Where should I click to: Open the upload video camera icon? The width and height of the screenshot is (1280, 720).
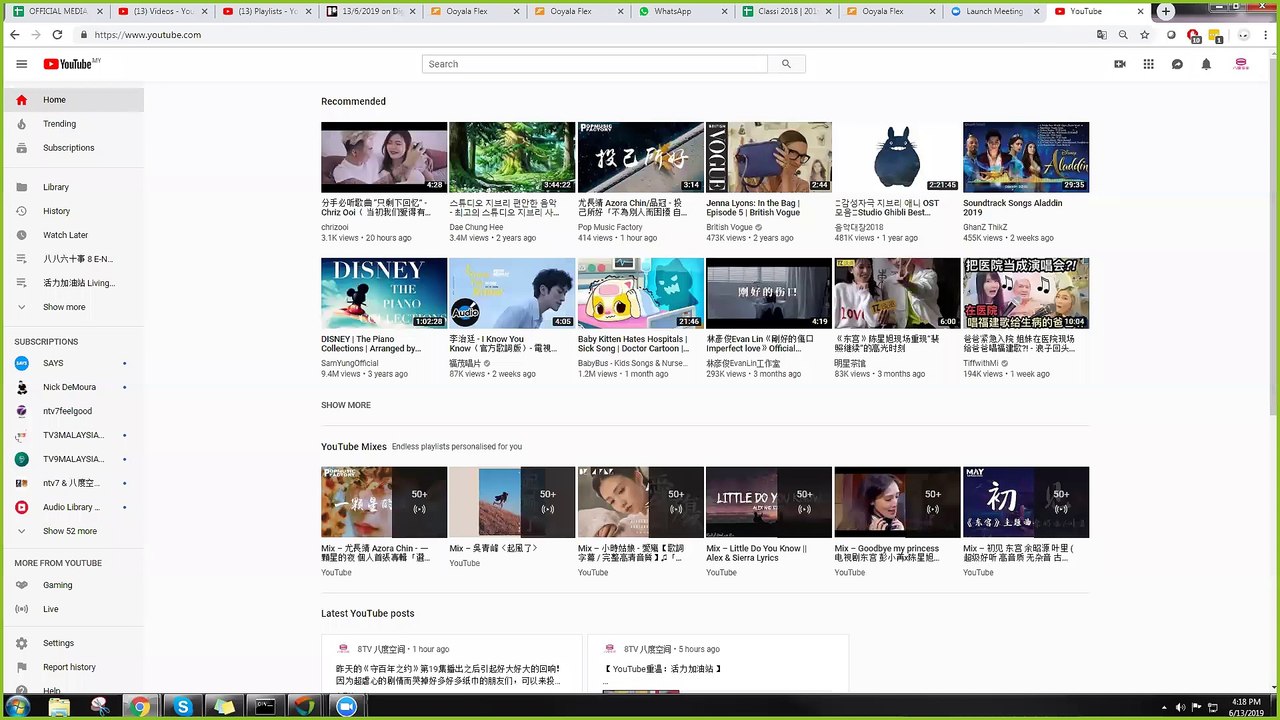1120,64
